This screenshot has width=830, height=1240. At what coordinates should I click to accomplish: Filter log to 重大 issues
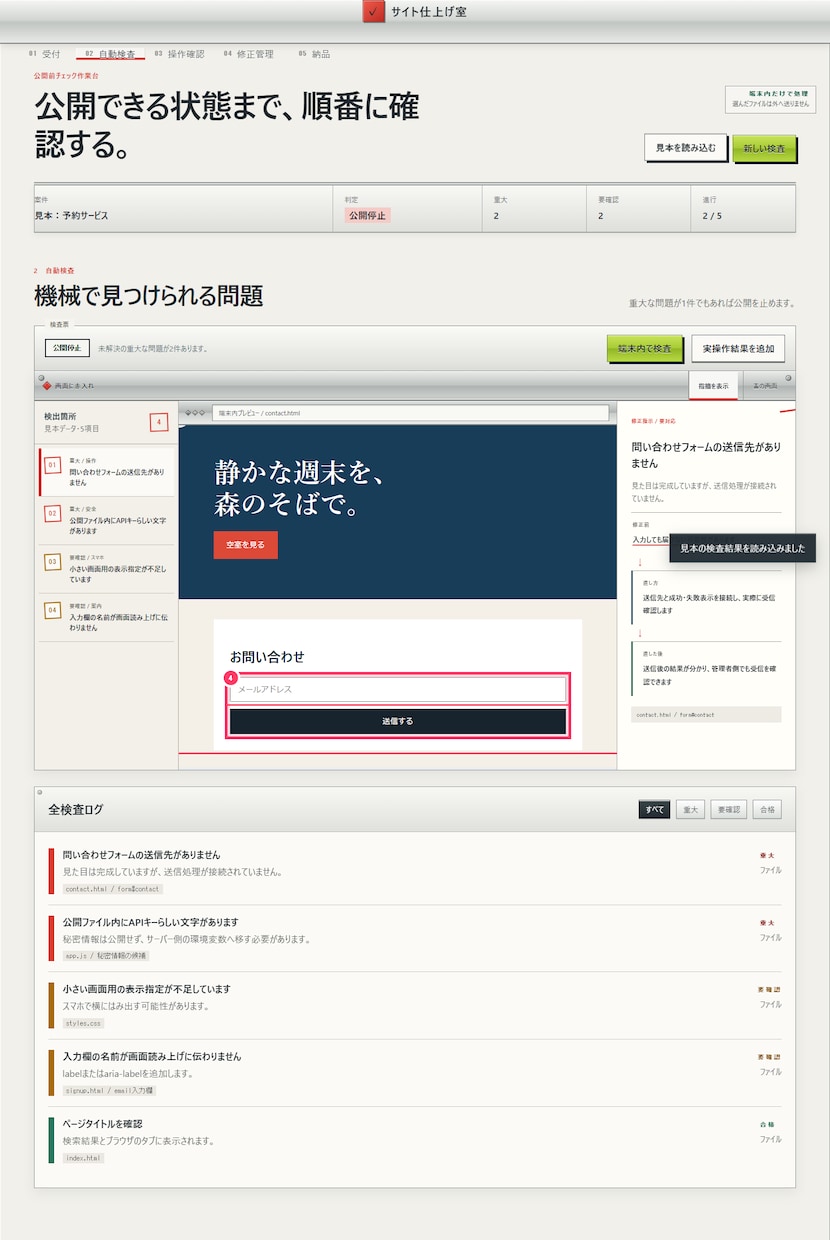pos(690,810)
